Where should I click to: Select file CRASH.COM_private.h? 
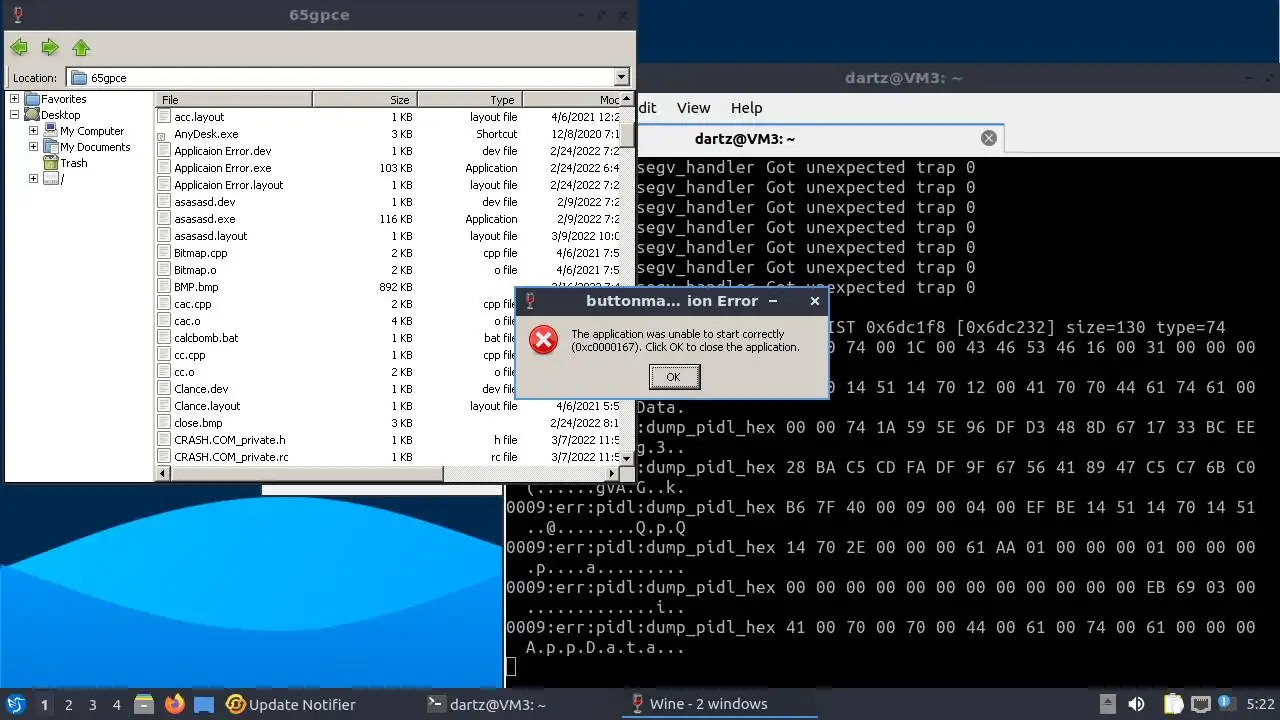[x=229, y=440]
